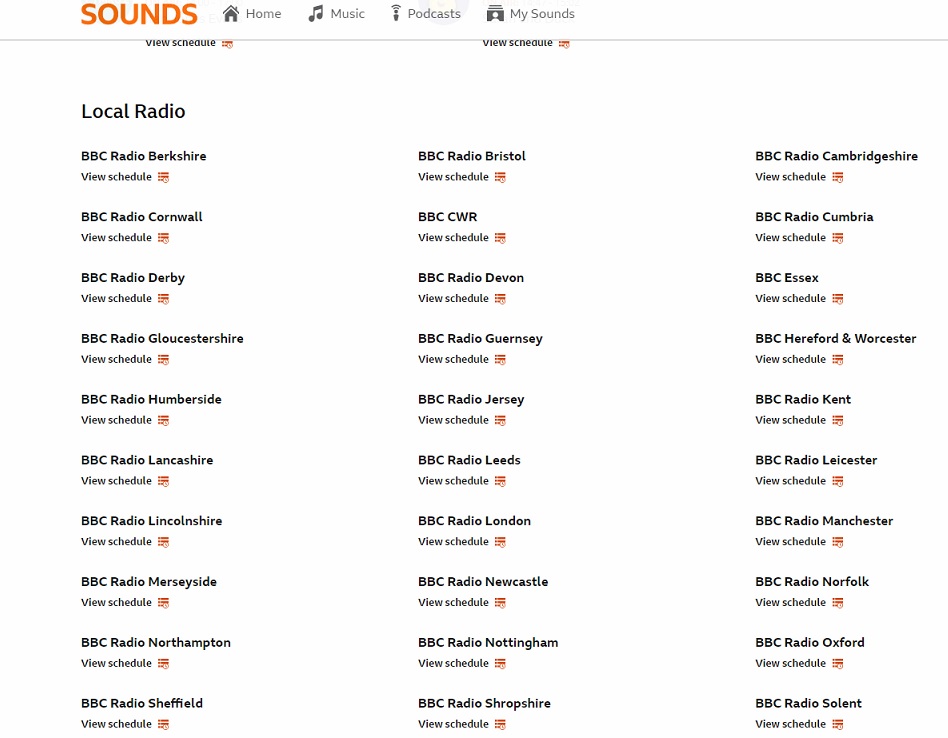
Task: Open the Podcasts nav item
Action: 425,13
